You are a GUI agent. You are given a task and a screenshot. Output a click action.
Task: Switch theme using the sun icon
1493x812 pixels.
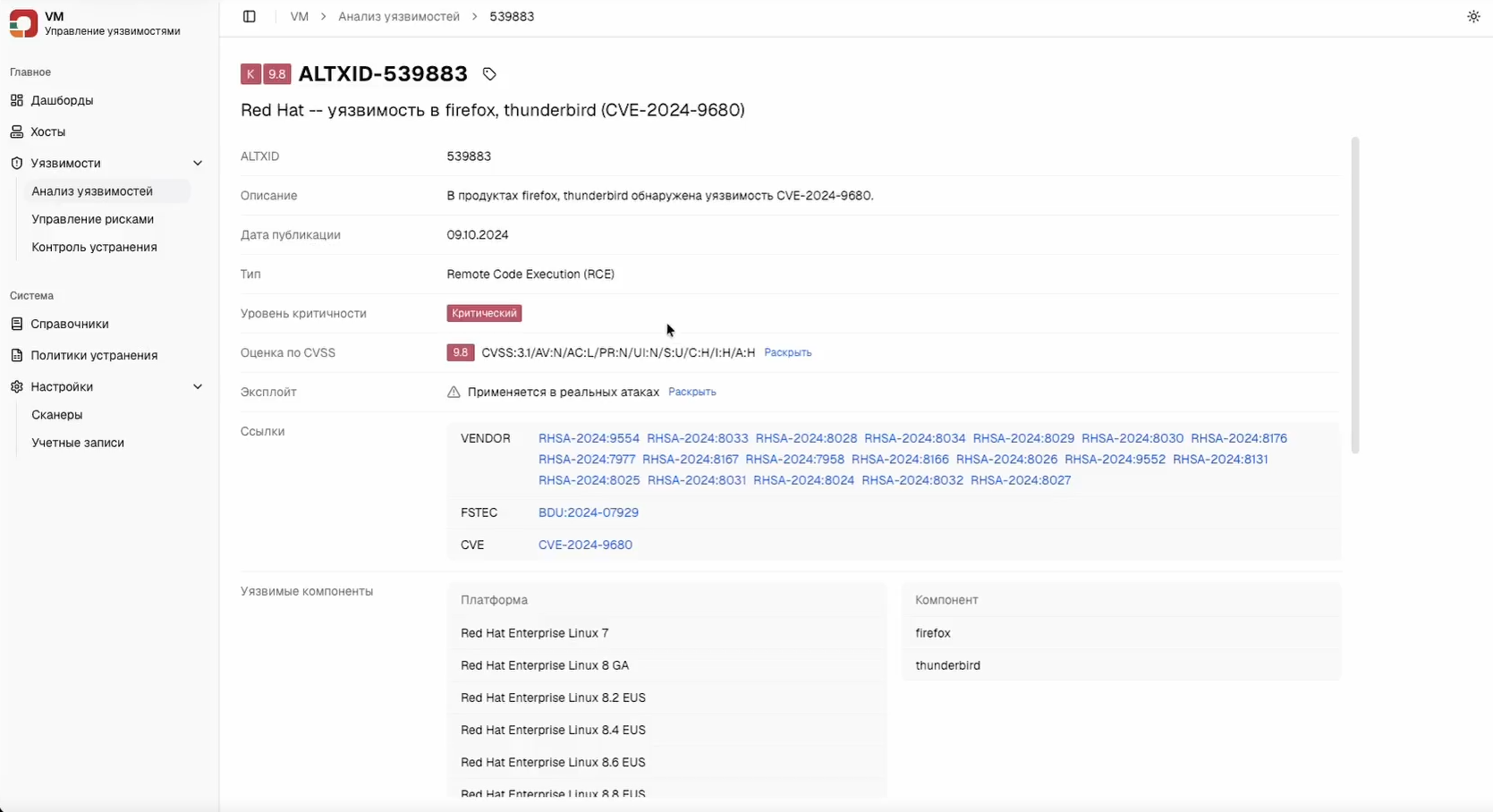(1473, 16)
